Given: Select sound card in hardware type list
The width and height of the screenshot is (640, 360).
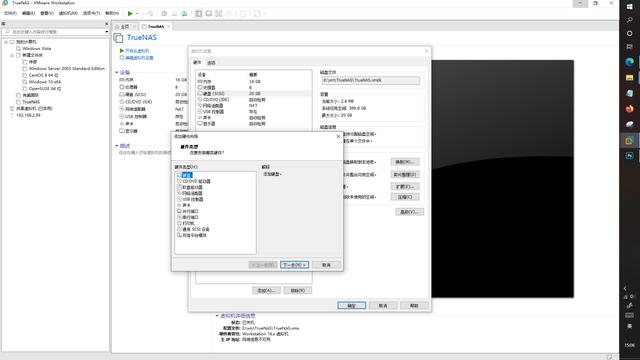Looking at the screenshot, I should [x=184, y=205].
